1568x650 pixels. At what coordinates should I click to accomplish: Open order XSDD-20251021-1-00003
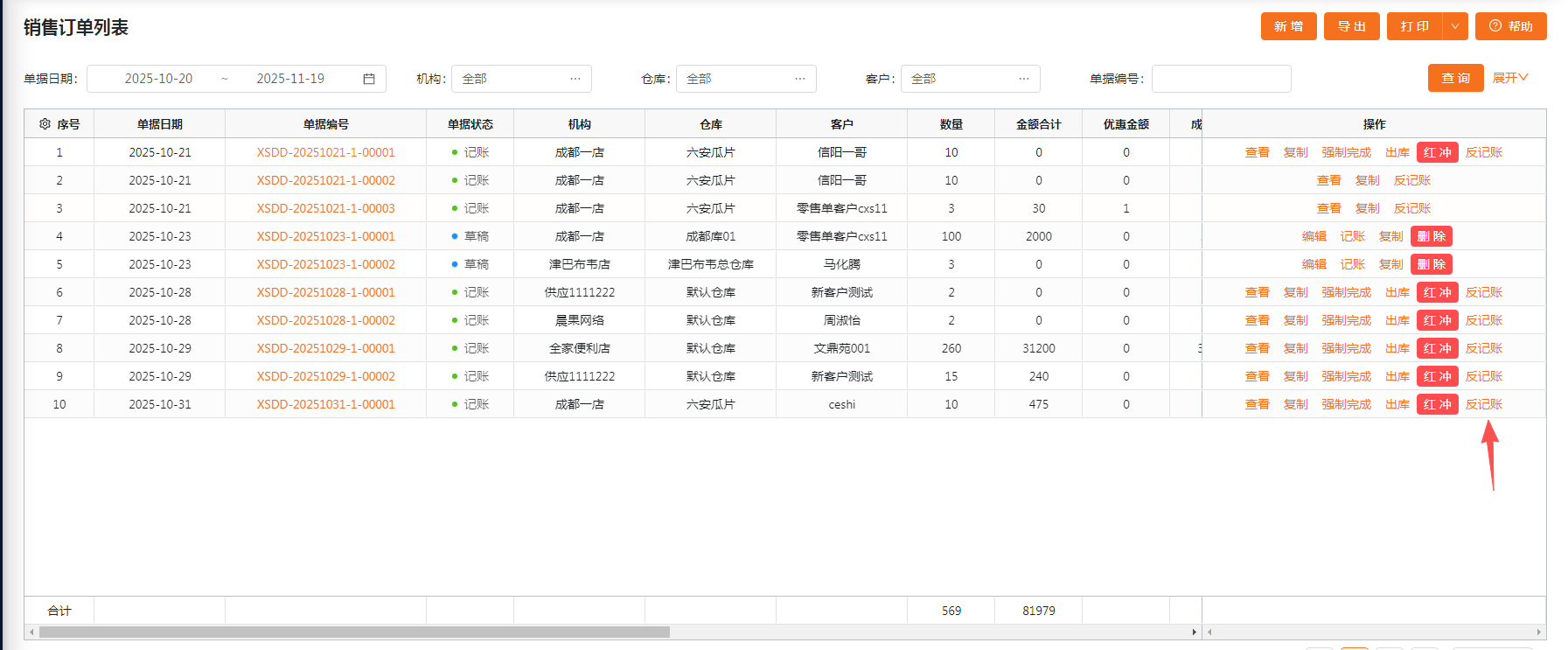click(325, 208)
